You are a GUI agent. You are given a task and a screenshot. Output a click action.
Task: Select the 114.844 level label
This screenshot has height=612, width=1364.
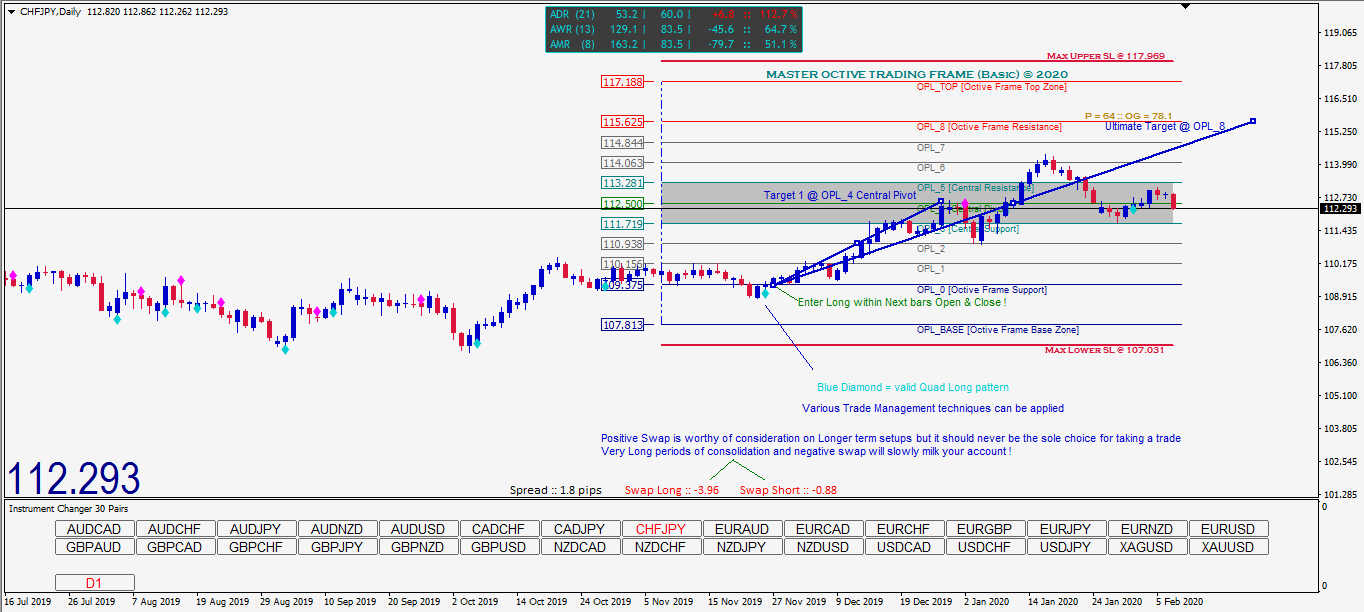pyautogui.click(x=623, y=143)
